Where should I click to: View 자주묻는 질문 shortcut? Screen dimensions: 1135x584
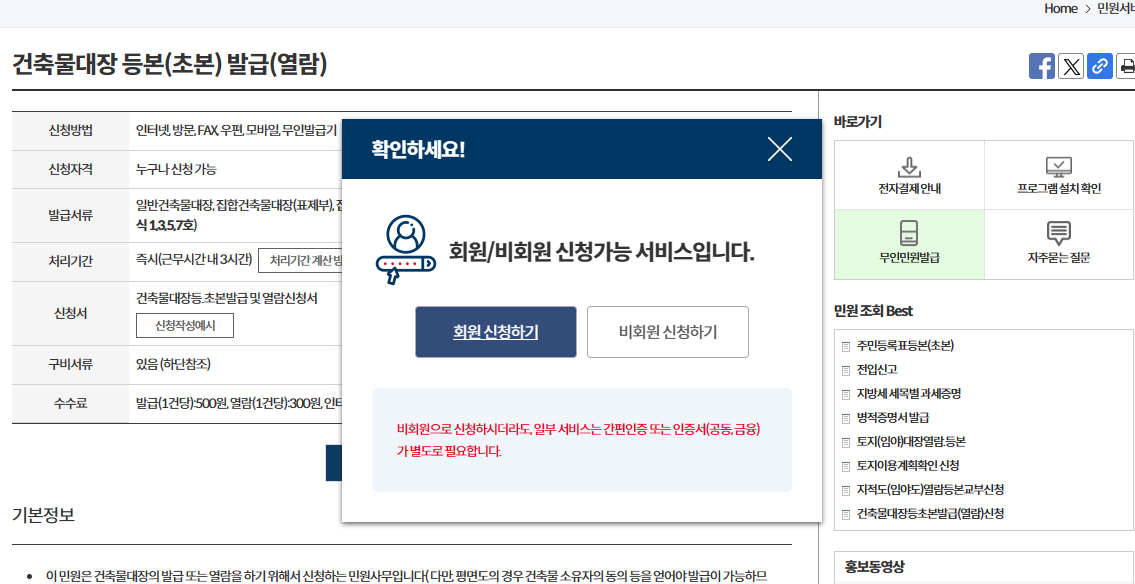coord(1058,244)
